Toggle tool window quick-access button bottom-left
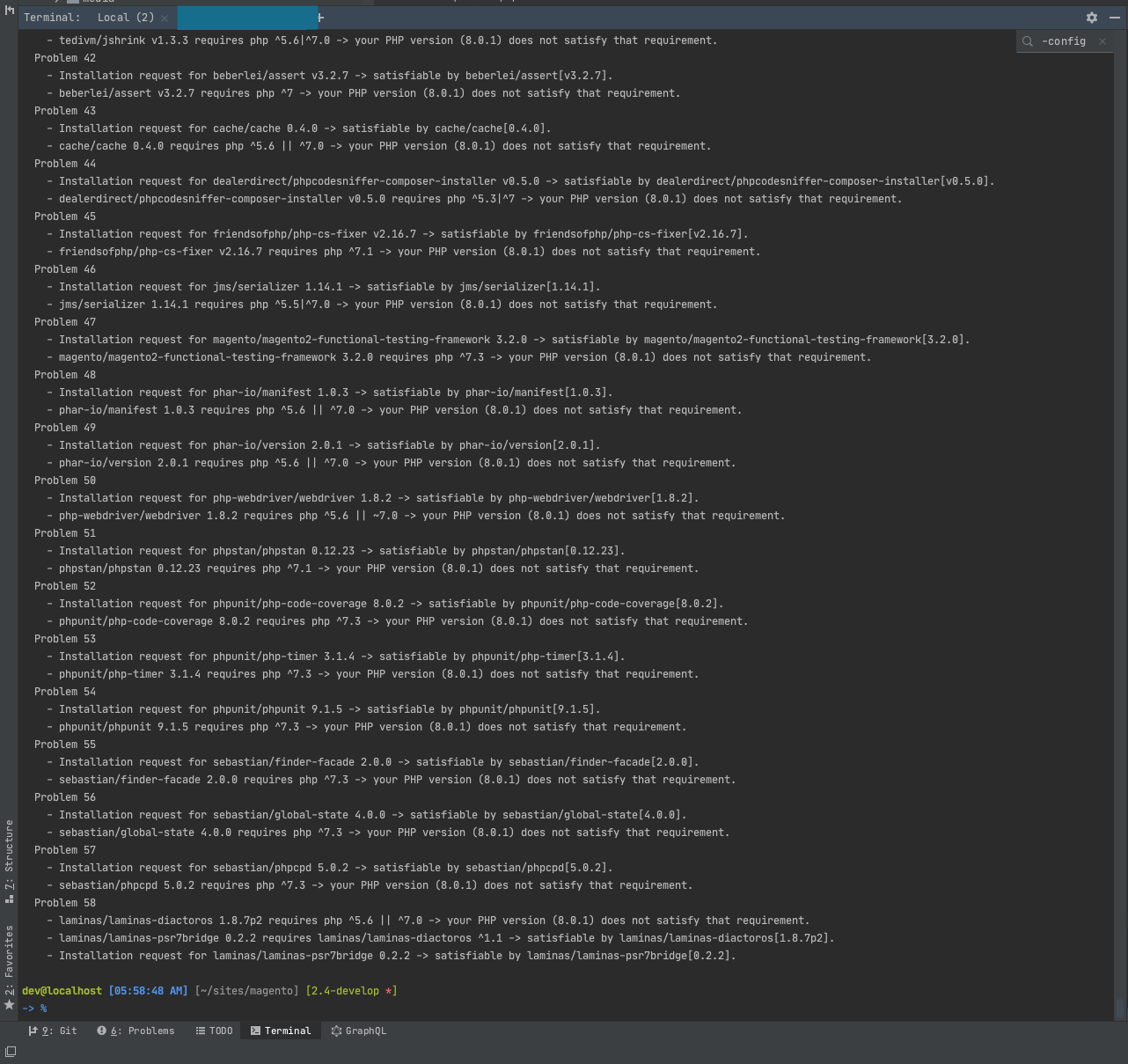Screen dimensions: 1128x1064 (x=11, y=1052)
